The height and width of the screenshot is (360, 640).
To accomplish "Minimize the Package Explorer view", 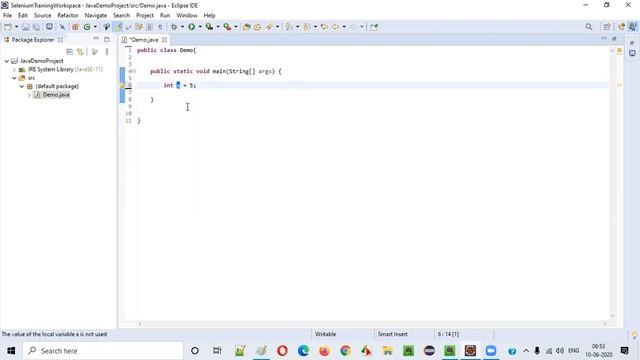I will click(96, 39).
